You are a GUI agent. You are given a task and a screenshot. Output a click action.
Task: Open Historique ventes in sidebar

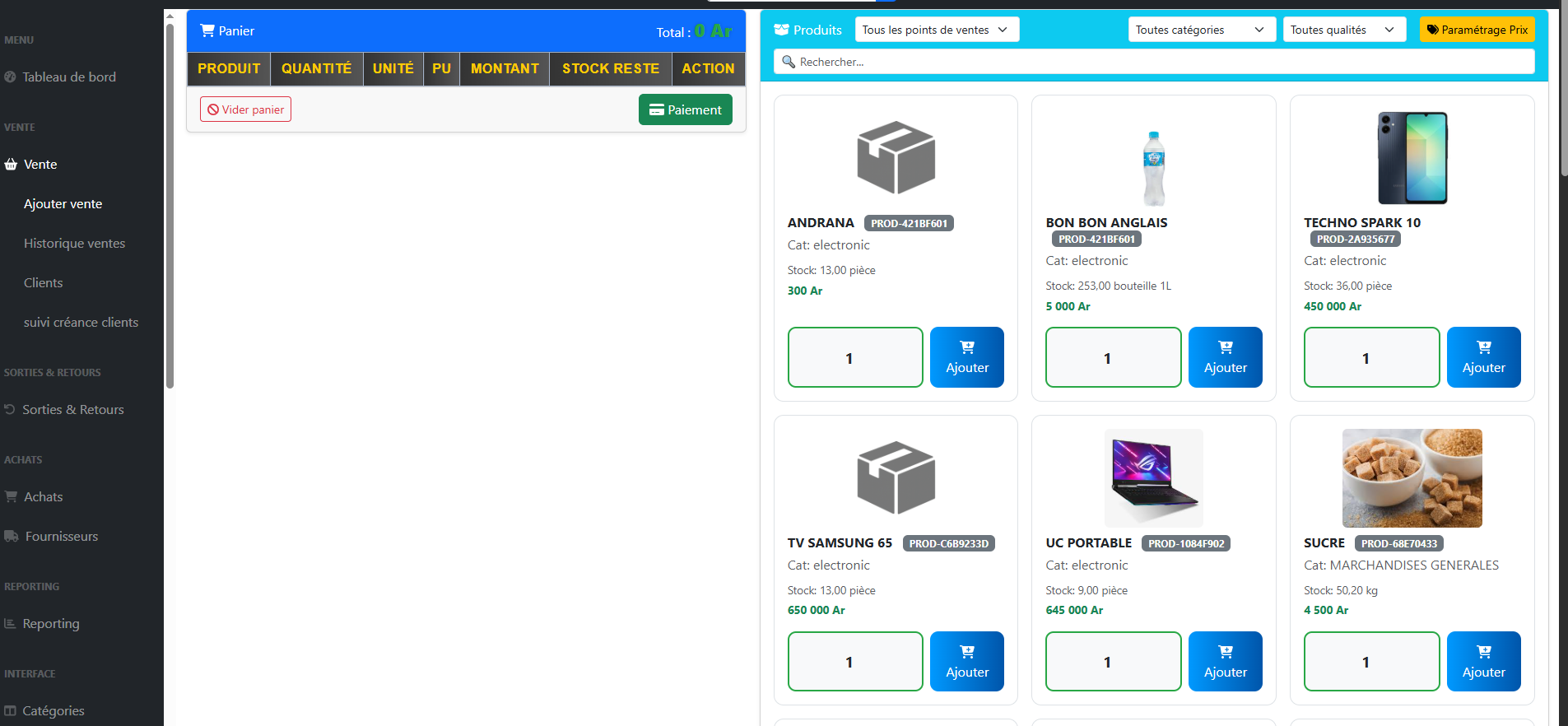pyautogui.click(x=74, y=243)
